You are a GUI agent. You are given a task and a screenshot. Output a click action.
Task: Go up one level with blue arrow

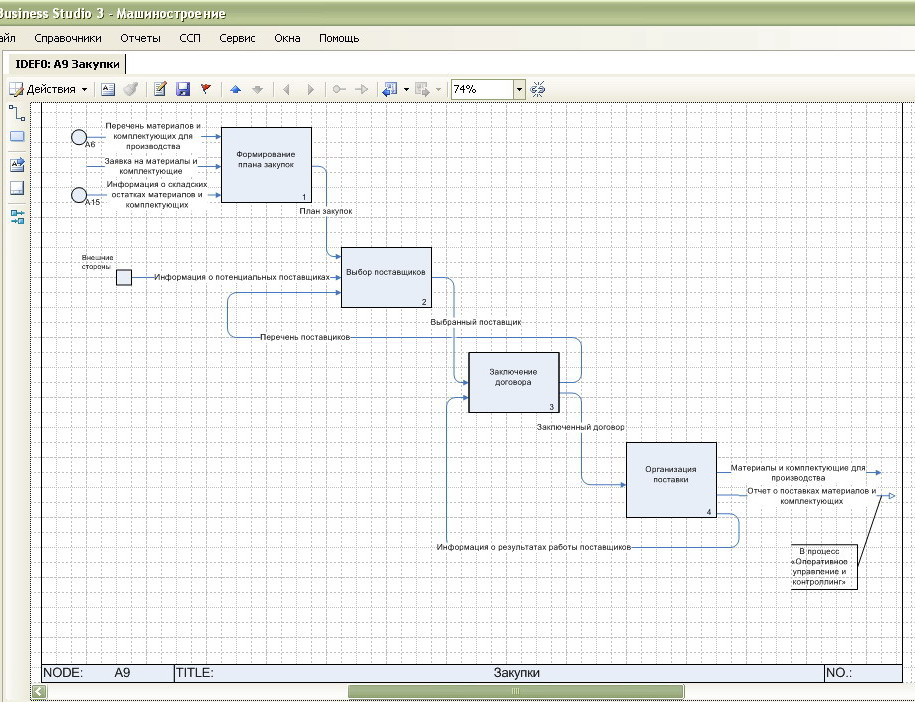pos(236,89)
